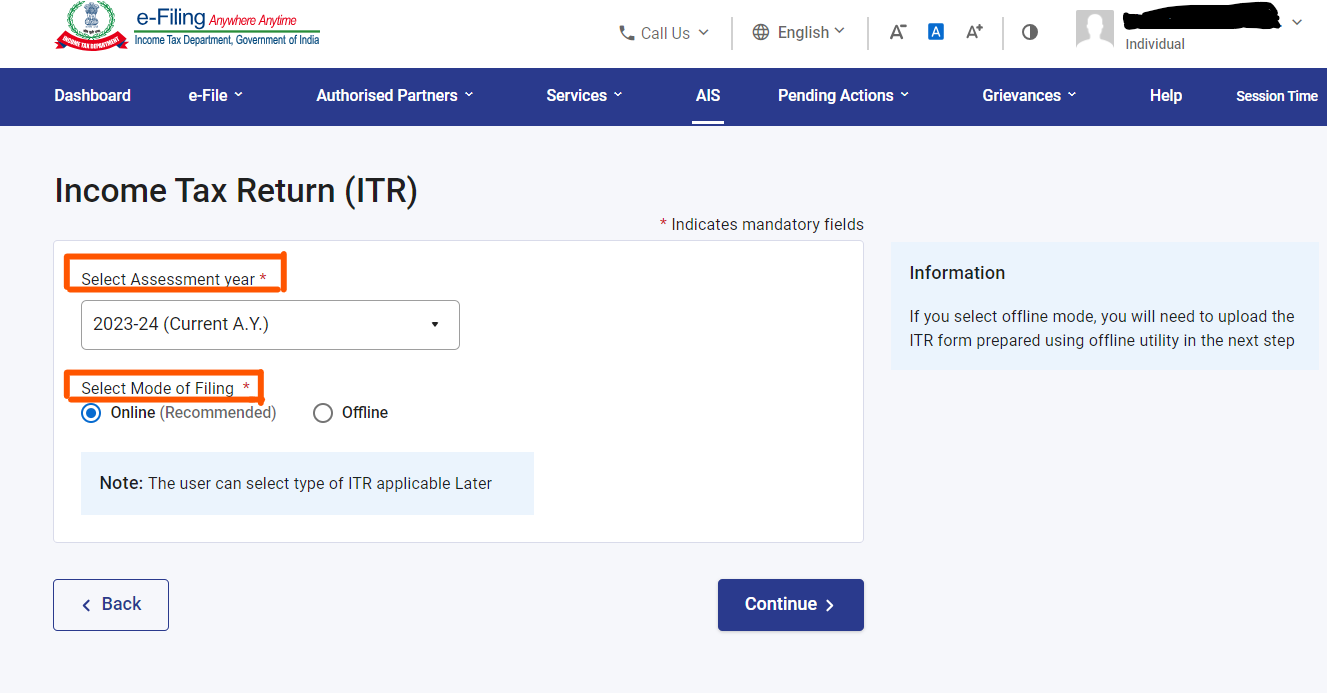Viewport: 1327px width, 693px height.
Task: Click the Back button
Action: click(110, 604)
